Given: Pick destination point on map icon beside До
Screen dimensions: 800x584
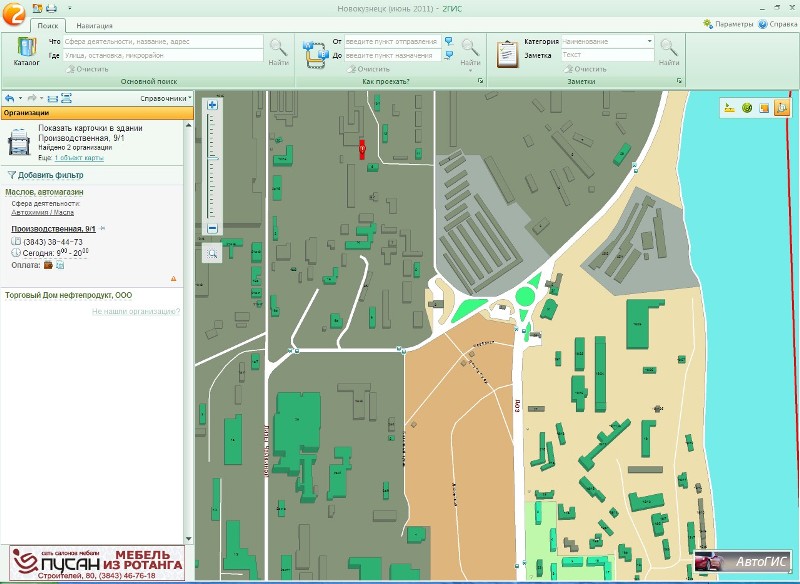Looking at the screenshot, I should (448, 55).
